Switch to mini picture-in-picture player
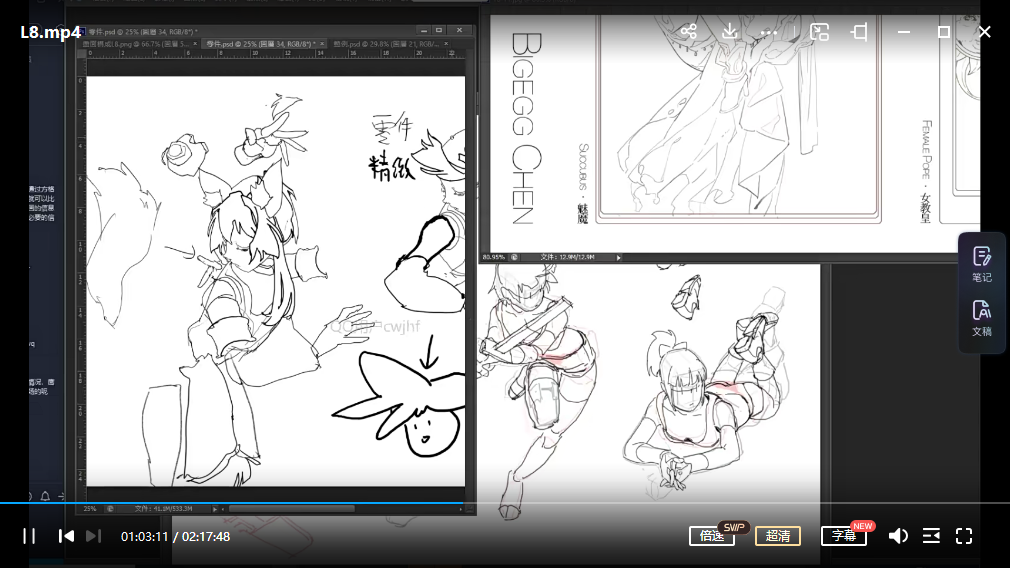 819,32
